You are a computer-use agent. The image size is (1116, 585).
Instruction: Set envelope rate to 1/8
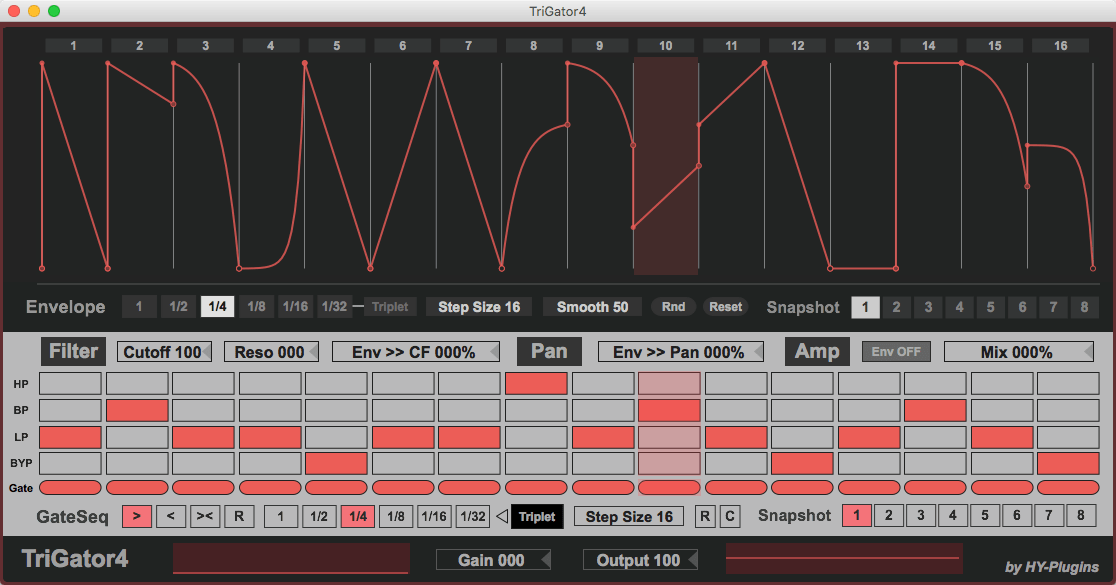point(257,307)
